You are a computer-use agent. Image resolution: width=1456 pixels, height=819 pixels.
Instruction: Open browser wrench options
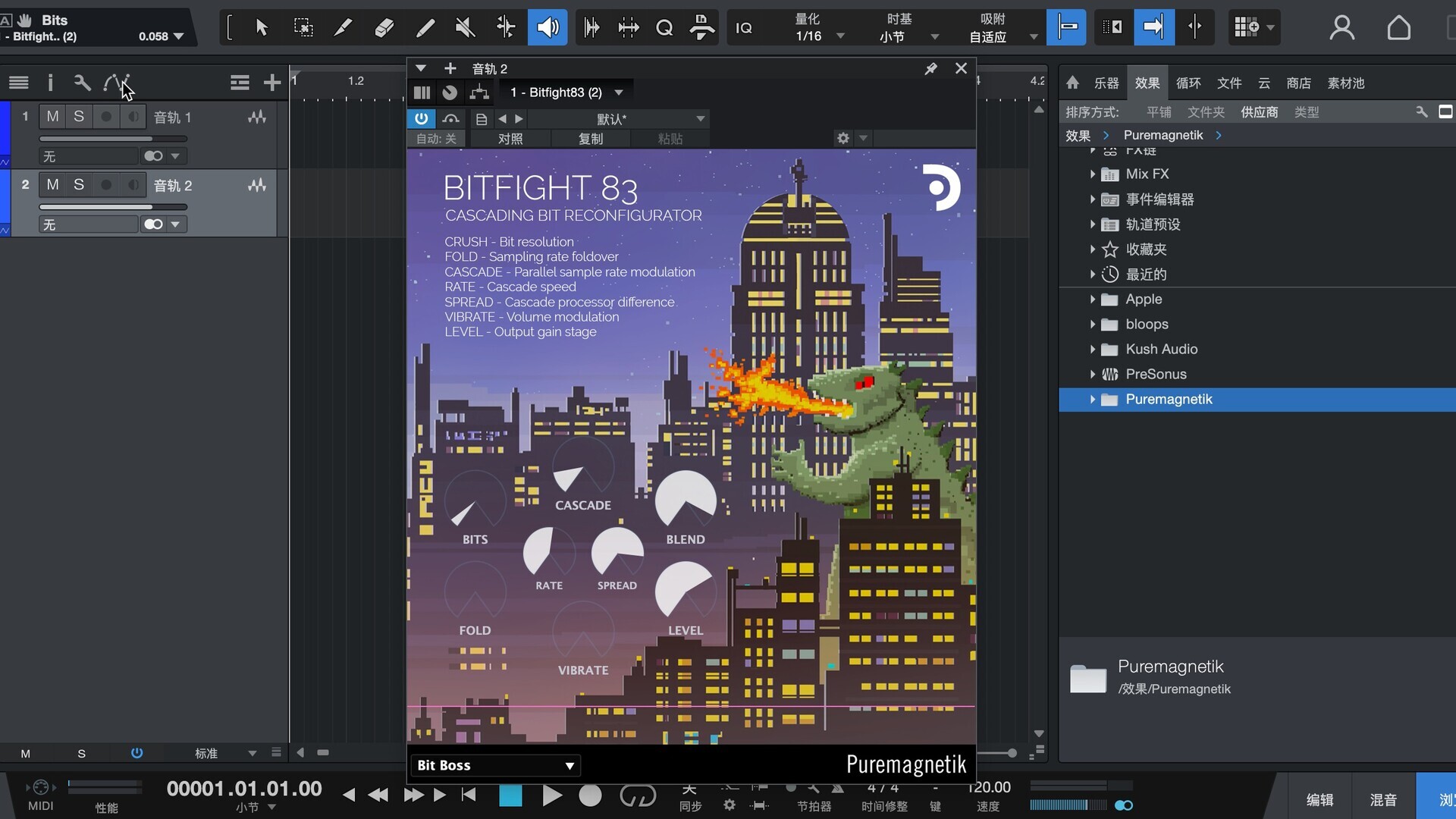[x=1421, y=111]
